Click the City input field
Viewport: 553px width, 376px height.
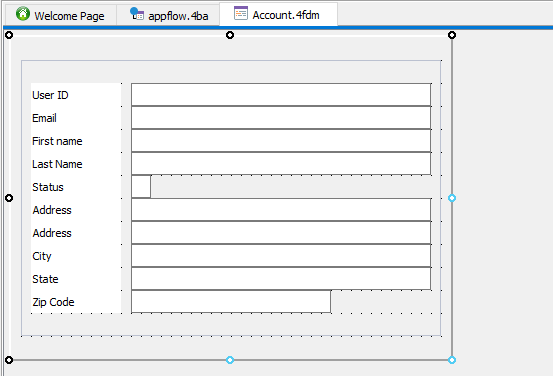pos(281,256)
